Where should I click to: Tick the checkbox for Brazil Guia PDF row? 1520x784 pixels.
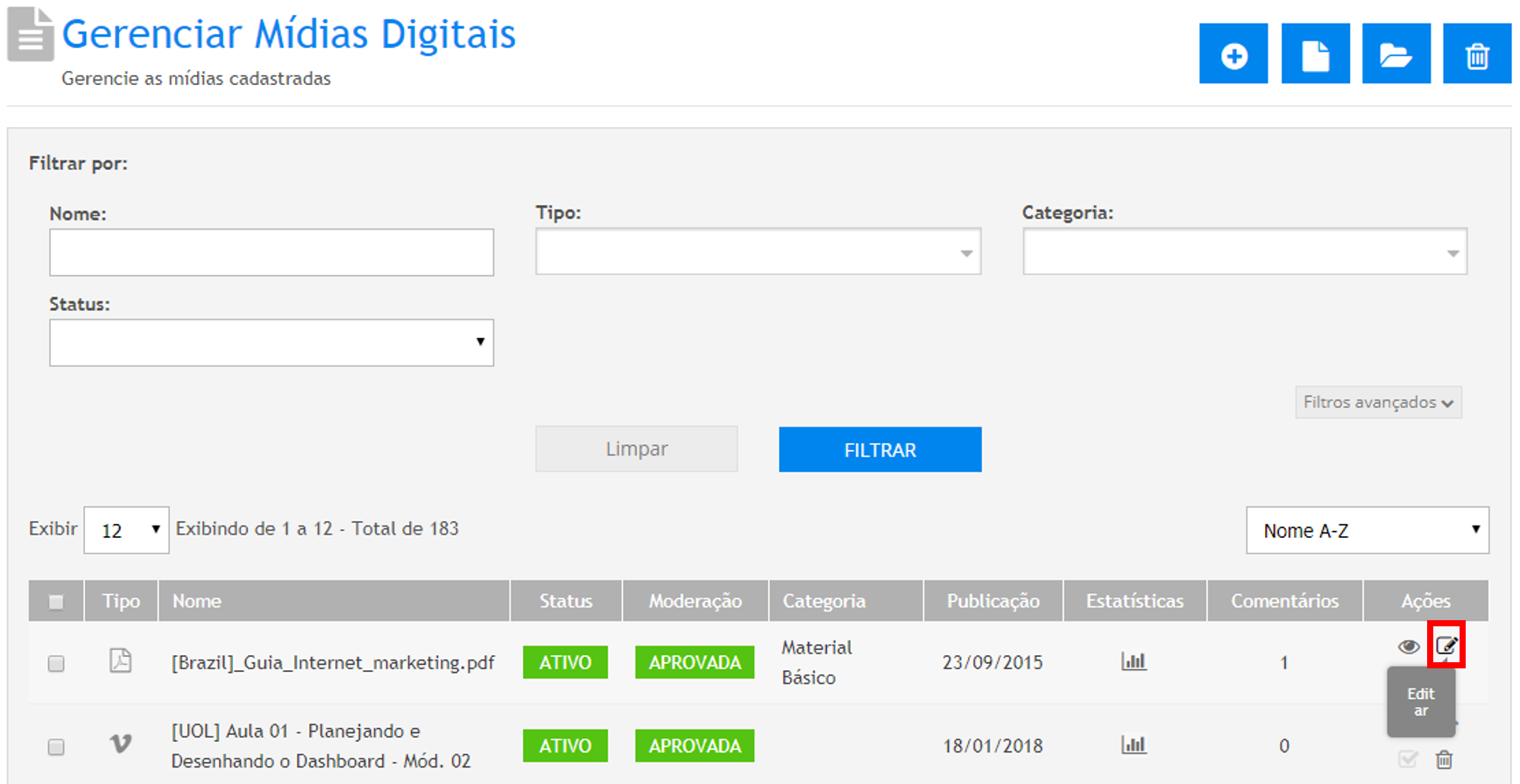[56, 663]
